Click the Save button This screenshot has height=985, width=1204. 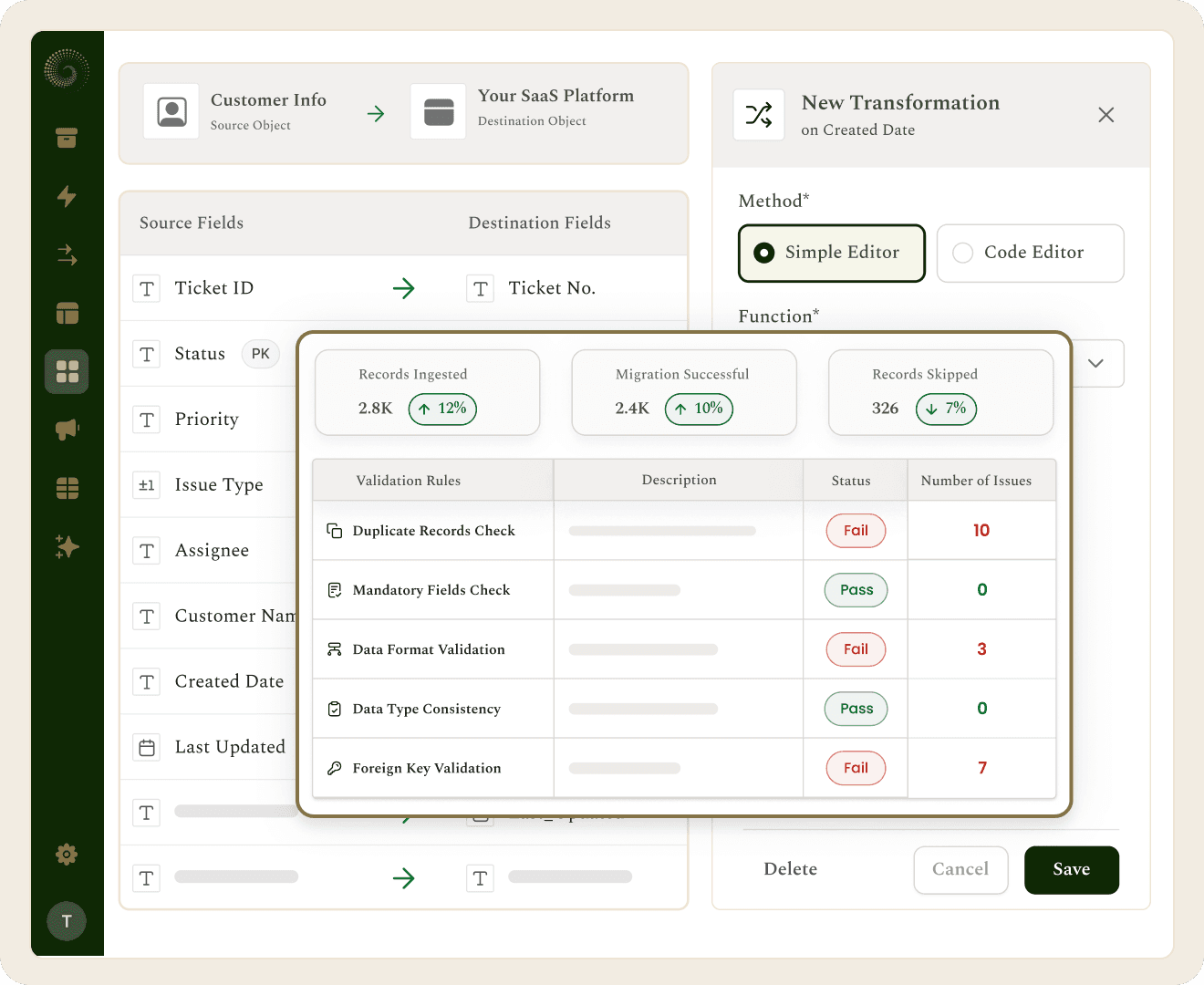pyautogui.click(x=1072, y=870)
